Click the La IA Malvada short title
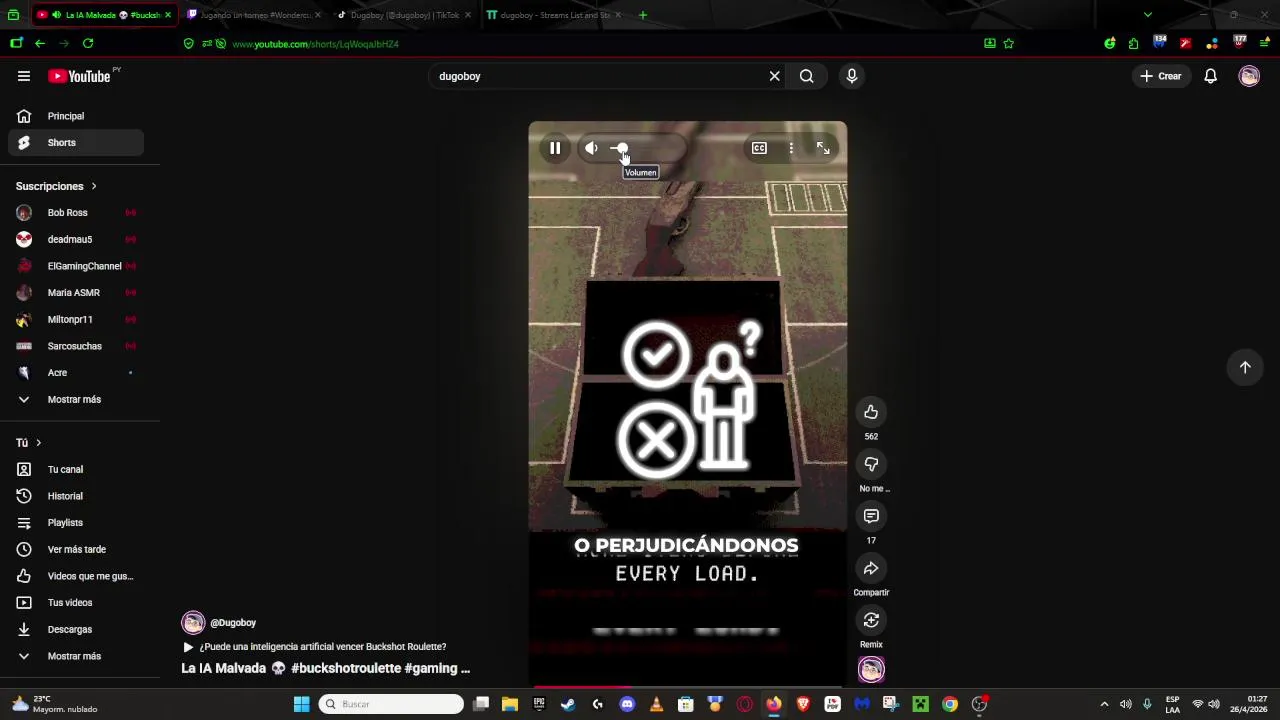Screen dimensions: 1280x720 click(325, 668)
